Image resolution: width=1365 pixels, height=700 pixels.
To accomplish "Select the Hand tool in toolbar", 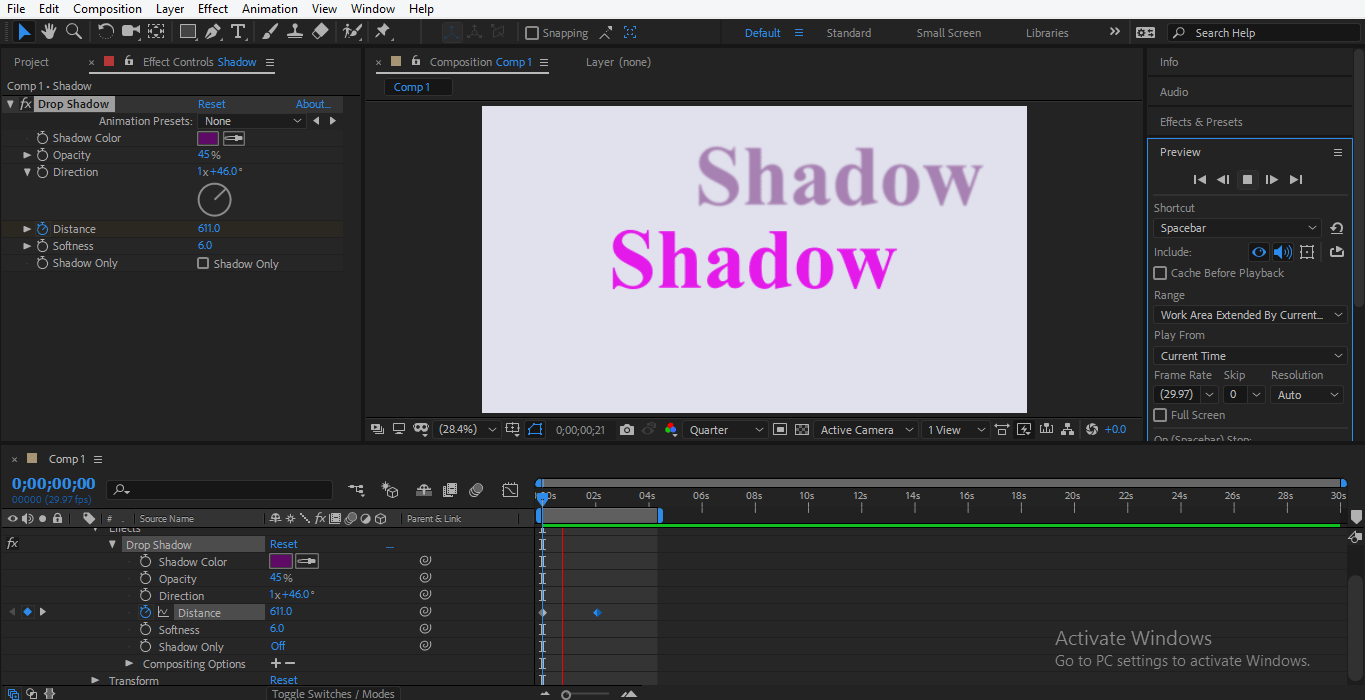I will click(48, 32).
